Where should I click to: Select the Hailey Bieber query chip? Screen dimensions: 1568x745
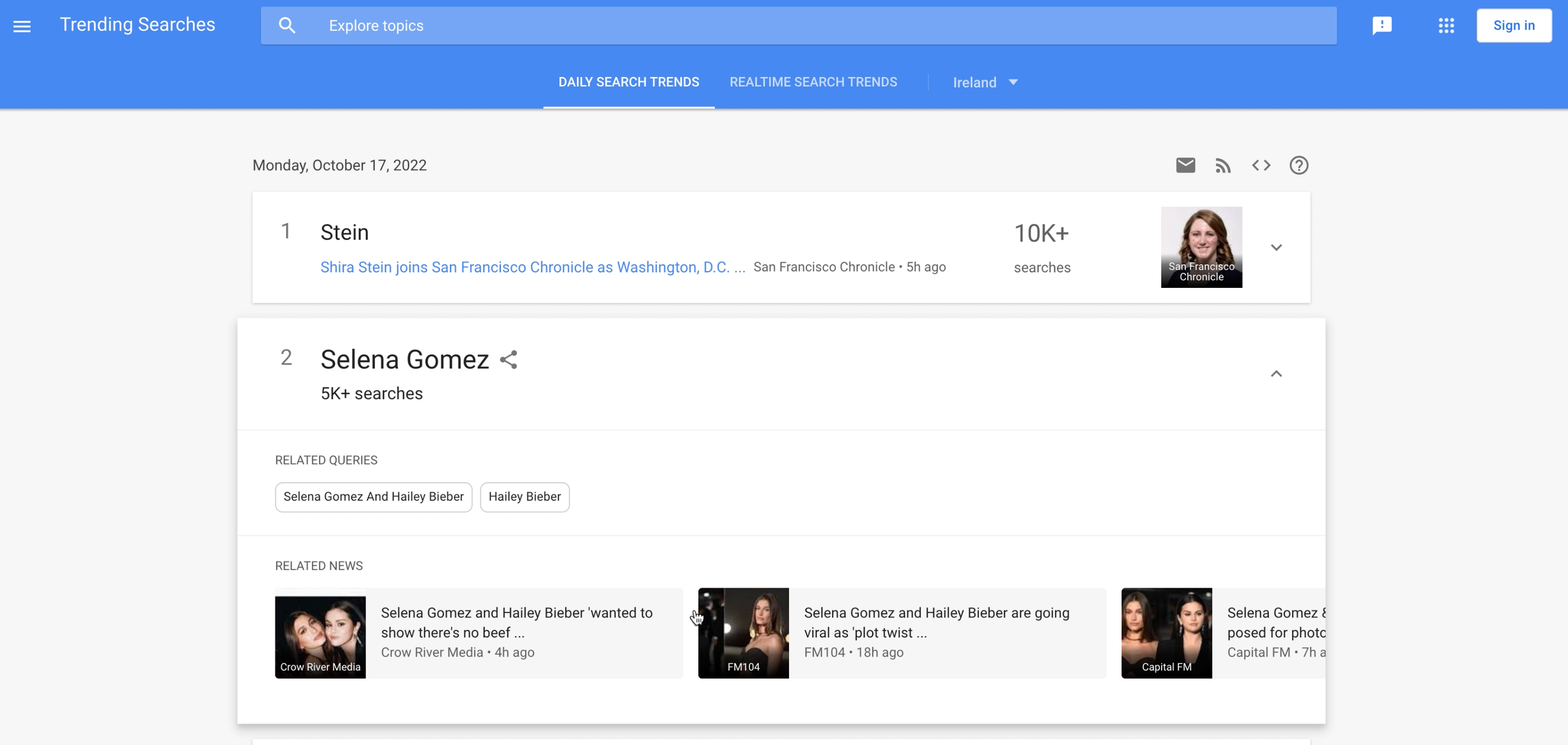point(524,497)
